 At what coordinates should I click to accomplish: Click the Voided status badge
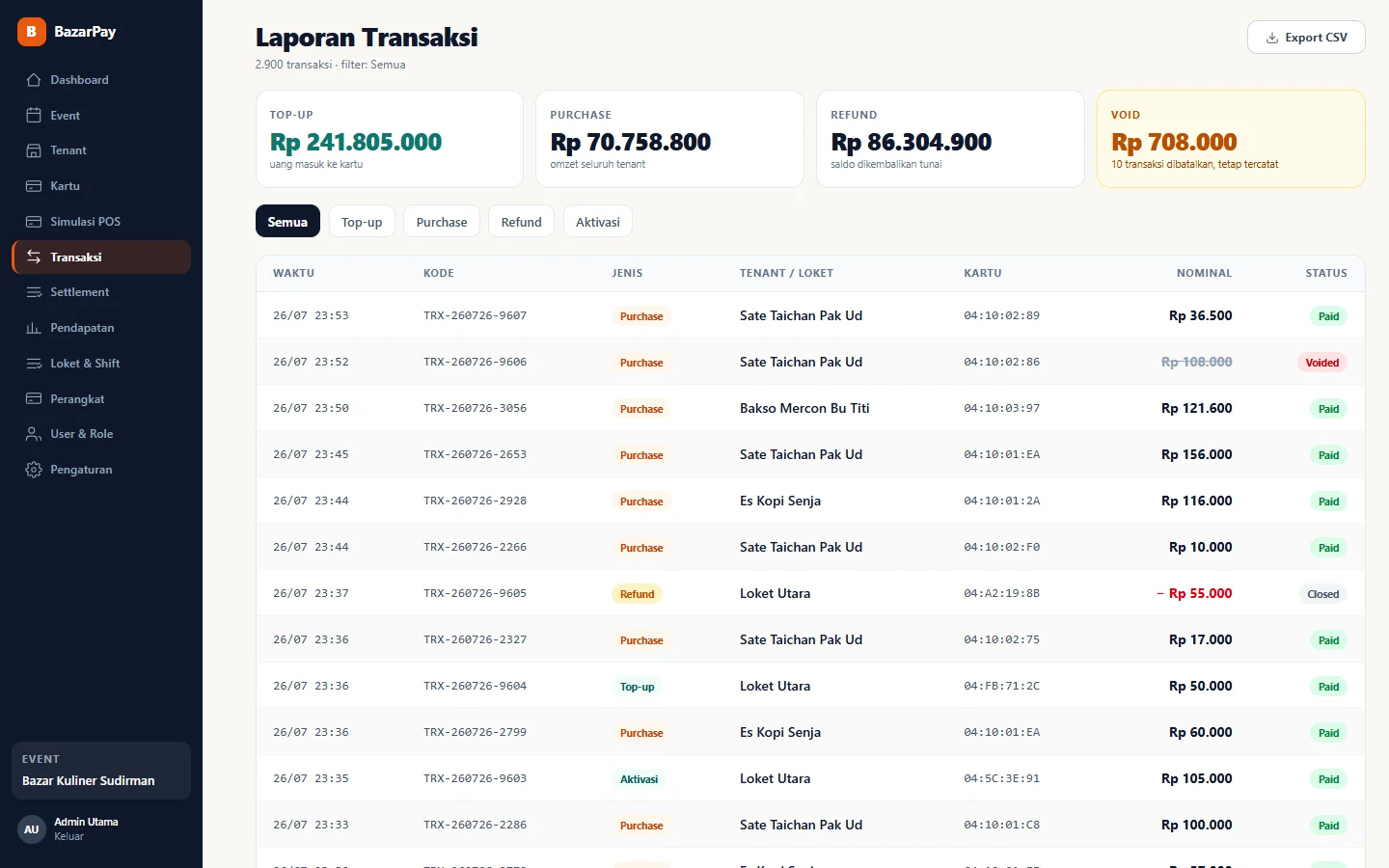[x=1322, y=363]
